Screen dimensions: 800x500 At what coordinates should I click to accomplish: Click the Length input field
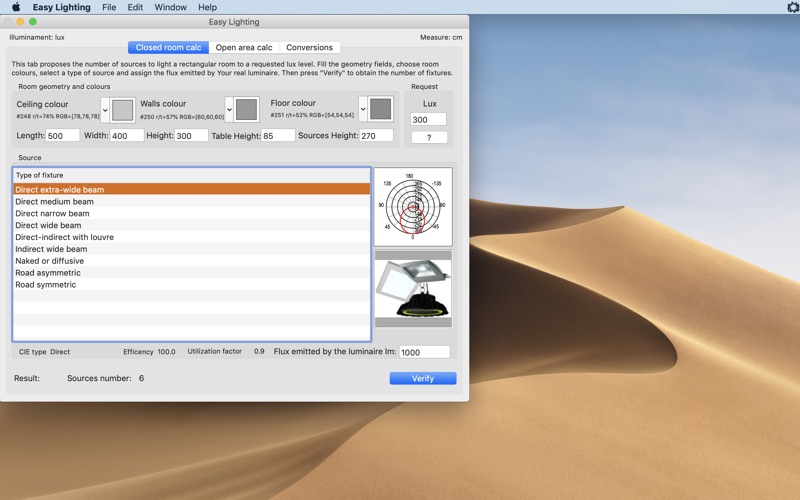[63, 136]
